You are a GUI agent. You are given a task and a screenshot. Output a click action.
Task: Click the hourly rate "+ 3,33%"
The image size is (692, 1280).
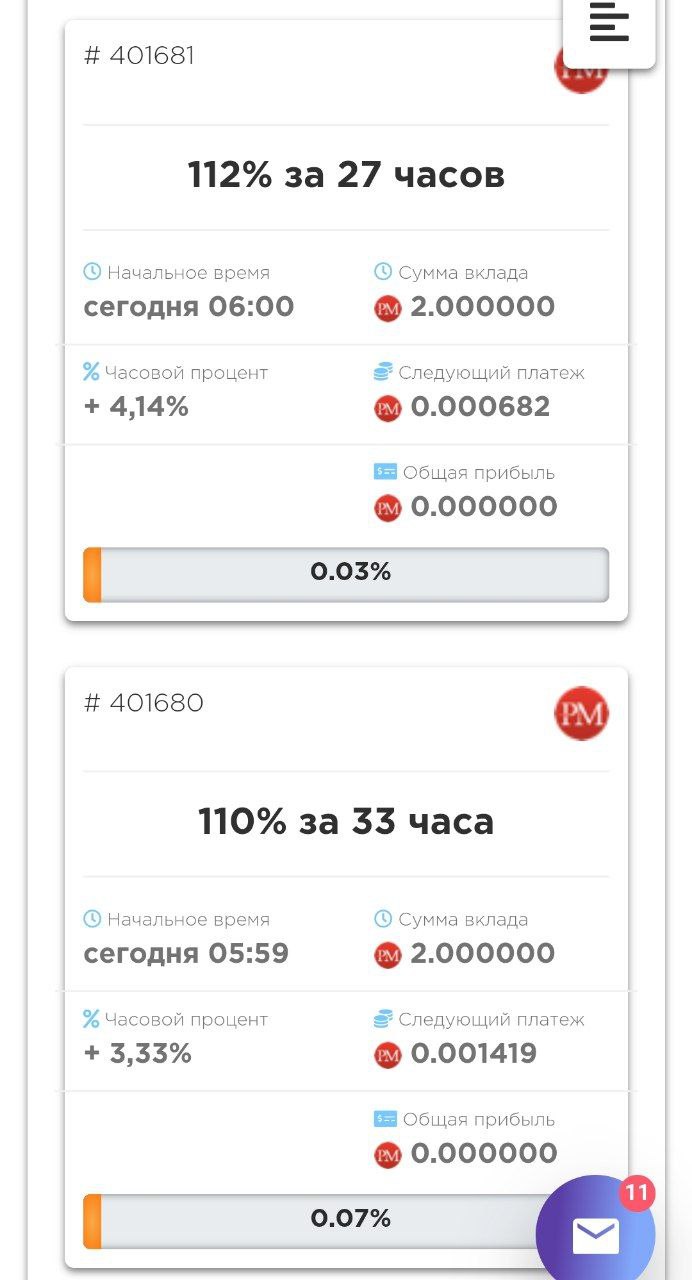tap(137, 1054)
